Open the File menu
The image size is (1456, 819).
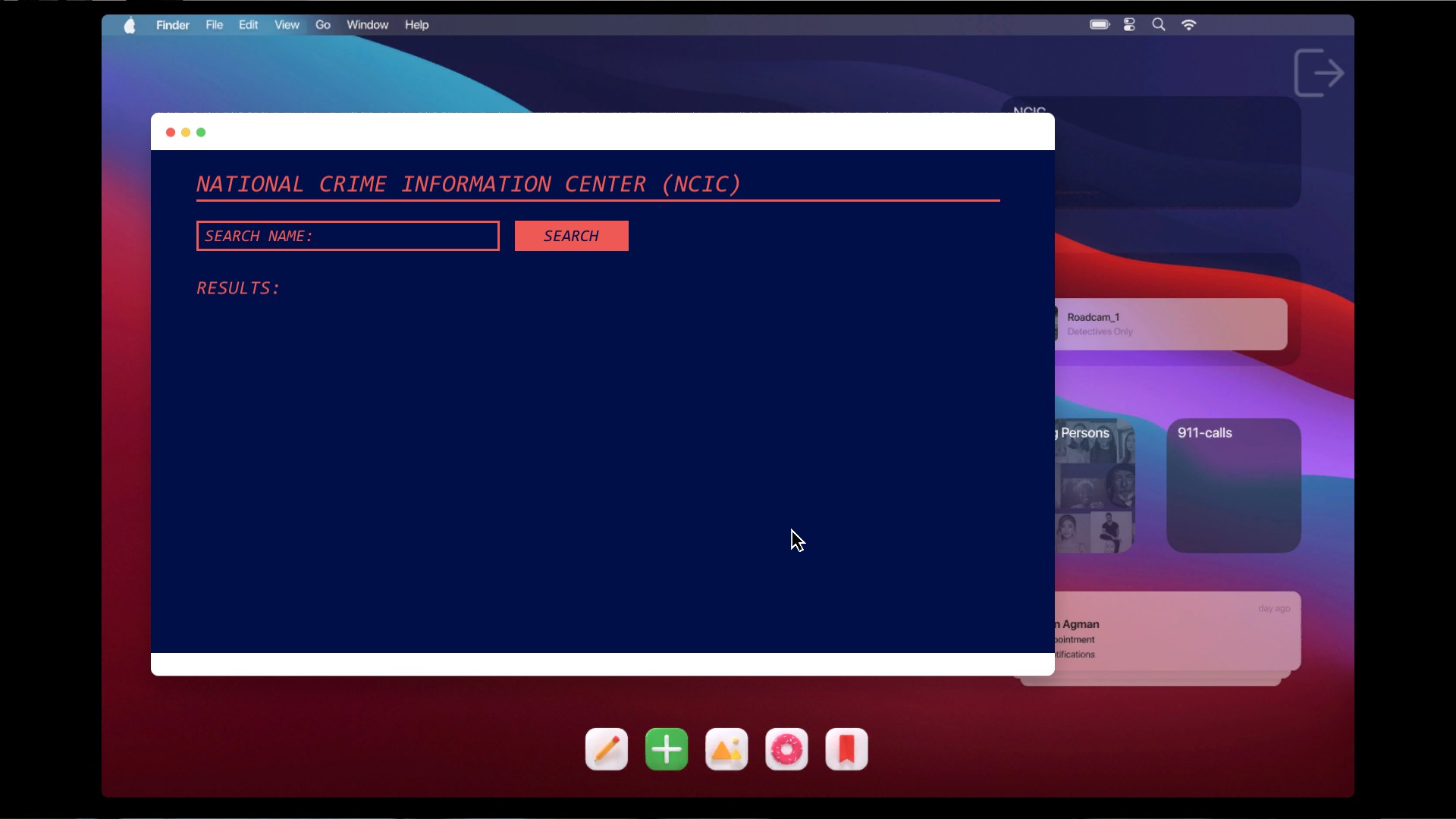214,25
